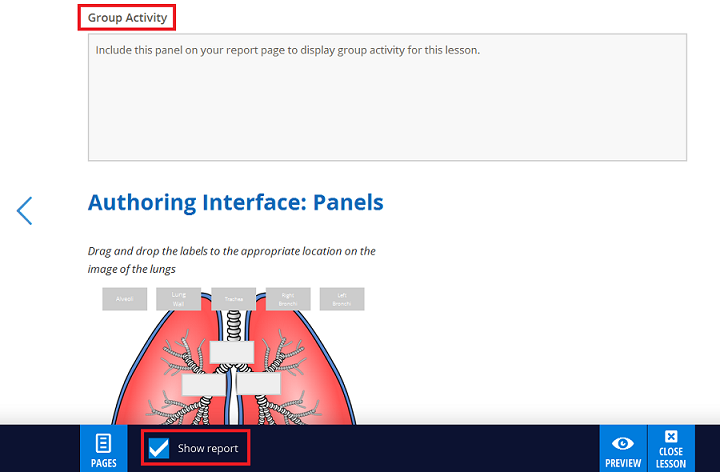Open the Pages panel
Screen dimensions: 720x472
tap(104, 449)
